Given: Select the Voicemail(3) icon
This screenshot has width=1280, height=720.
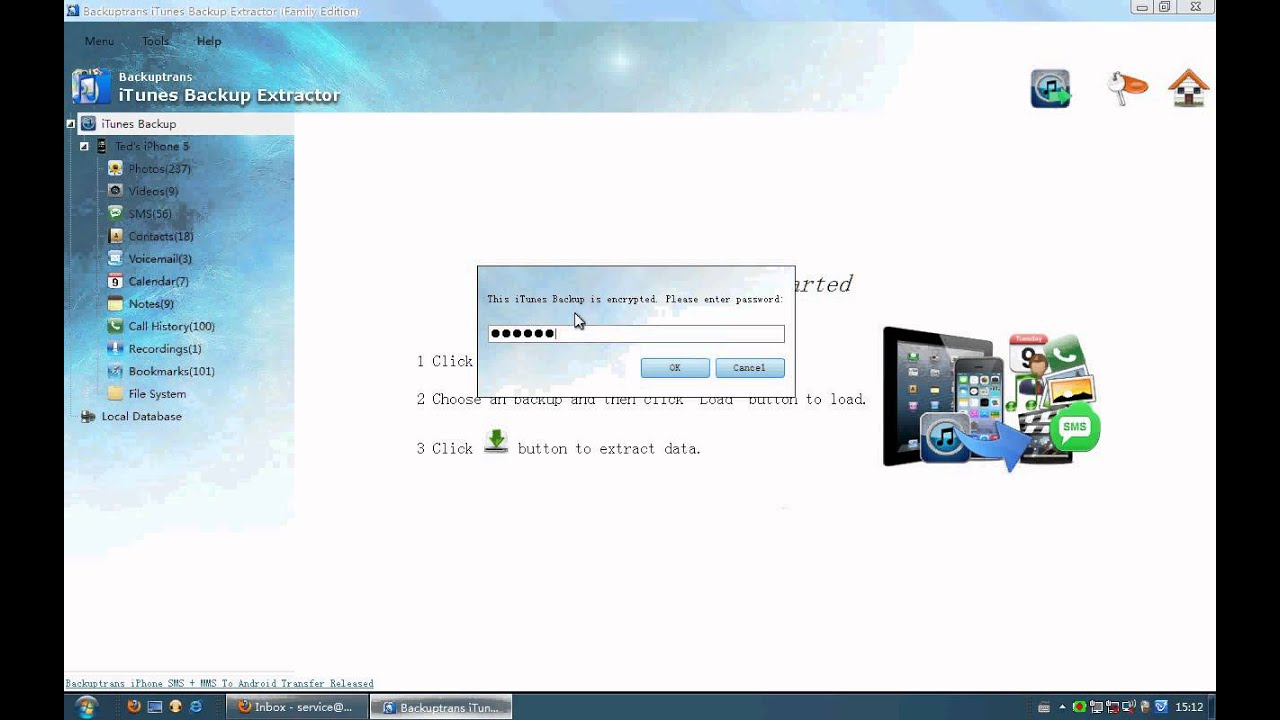Looking at the screenshot, I should [115, 259].
